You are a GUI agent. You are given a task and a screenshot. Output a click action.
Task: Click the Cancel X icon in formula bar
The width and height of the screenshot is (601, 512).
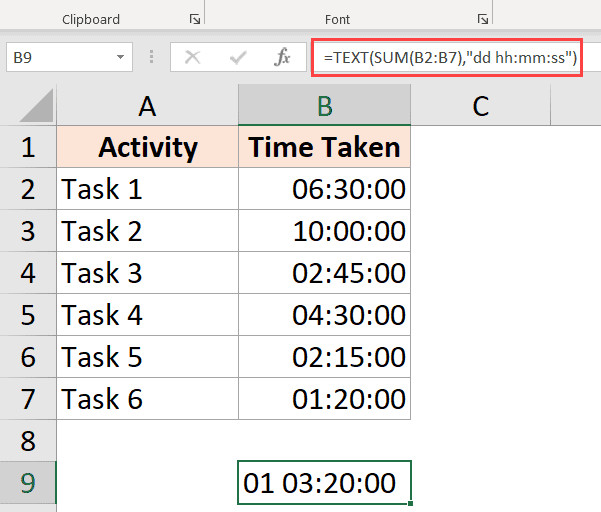[192, 58]
